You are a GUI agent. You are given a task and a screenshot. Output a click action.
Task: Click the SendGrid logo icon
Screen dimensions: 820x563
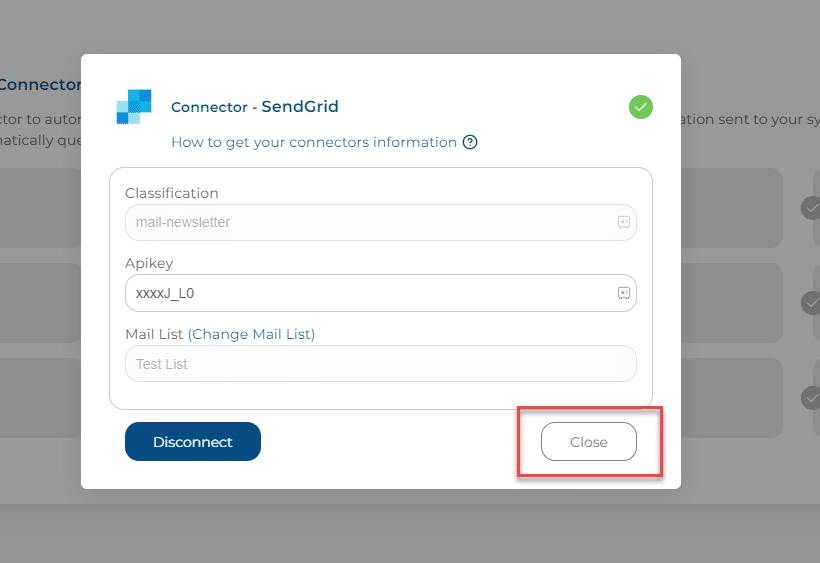[134, 107]
